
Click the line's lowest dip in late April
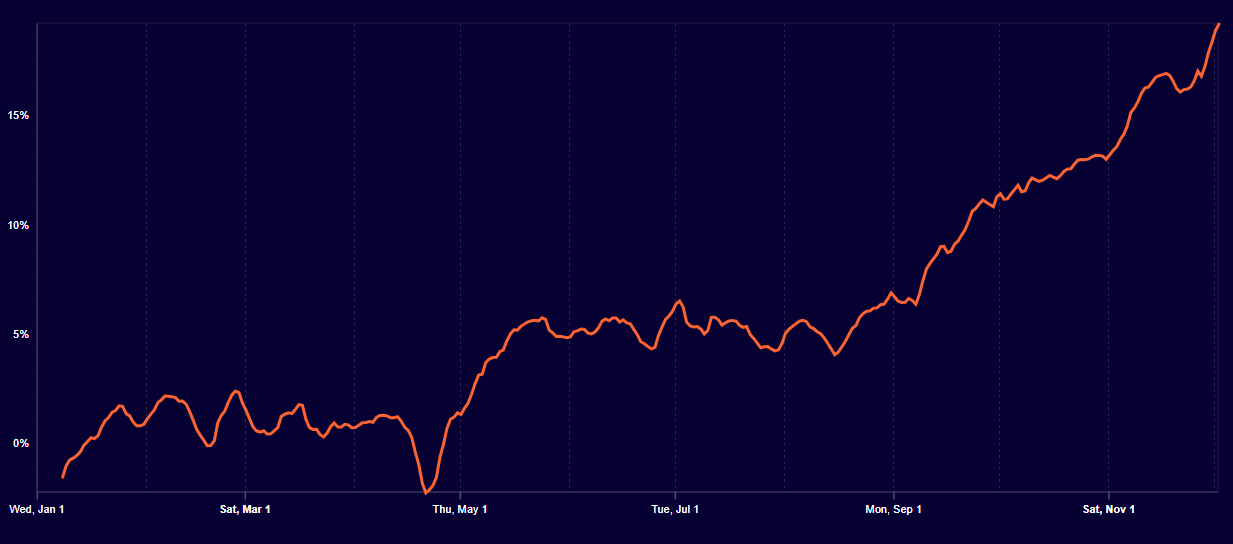426,492
